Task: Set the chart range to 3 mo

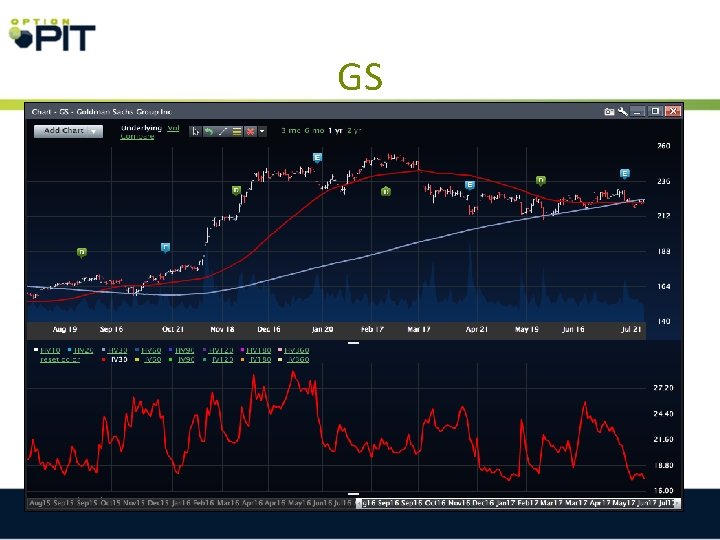Action: (291, 130)
